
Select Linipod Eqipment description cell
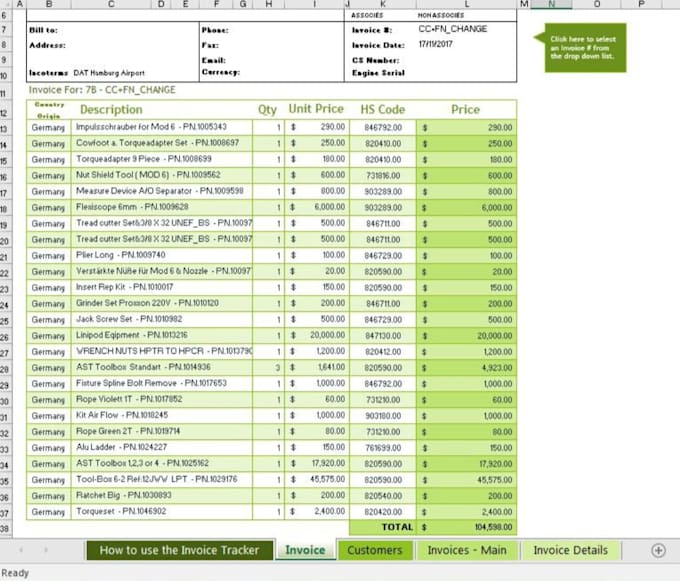pos(161,336)
